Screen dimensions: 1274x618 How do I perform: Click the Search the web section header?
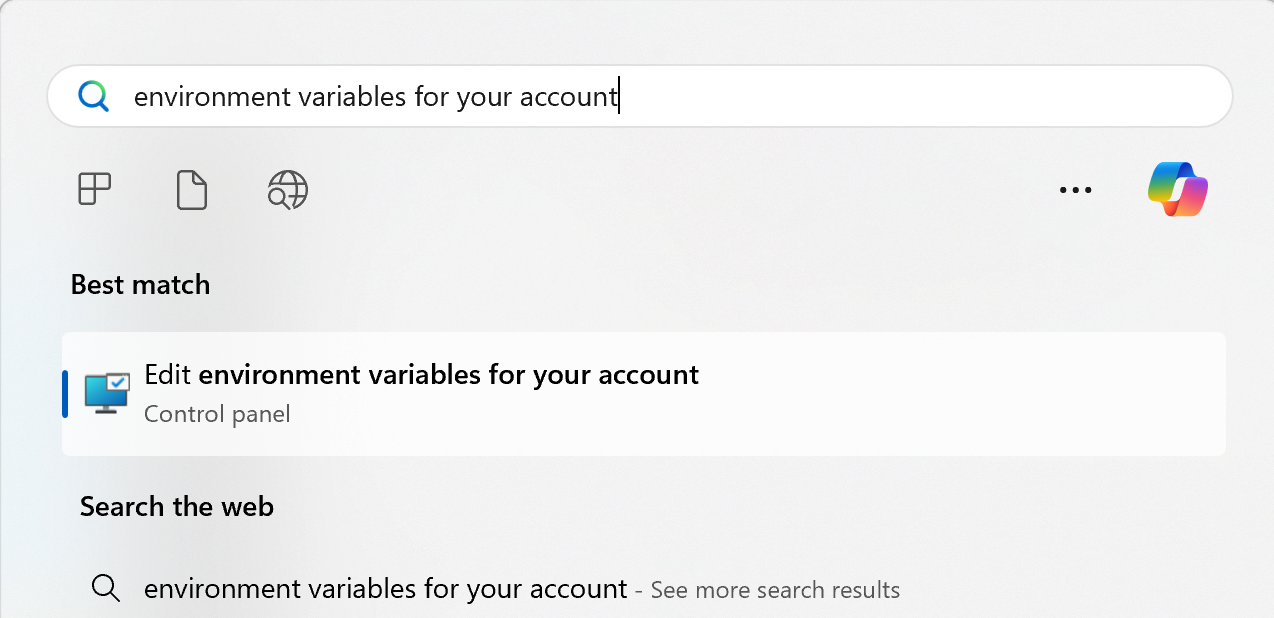176,506
